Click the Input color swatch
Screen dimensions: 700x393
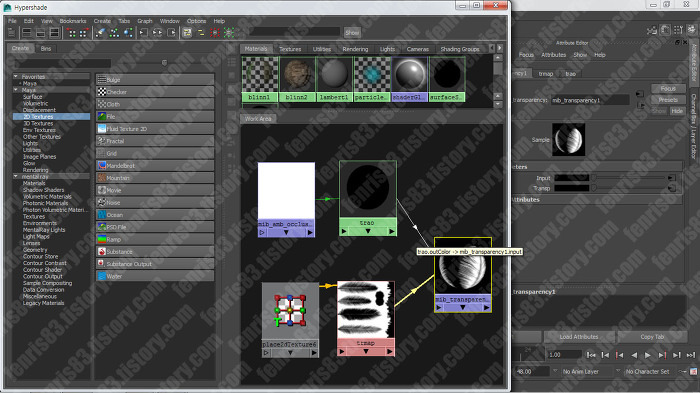coord(572,178)
